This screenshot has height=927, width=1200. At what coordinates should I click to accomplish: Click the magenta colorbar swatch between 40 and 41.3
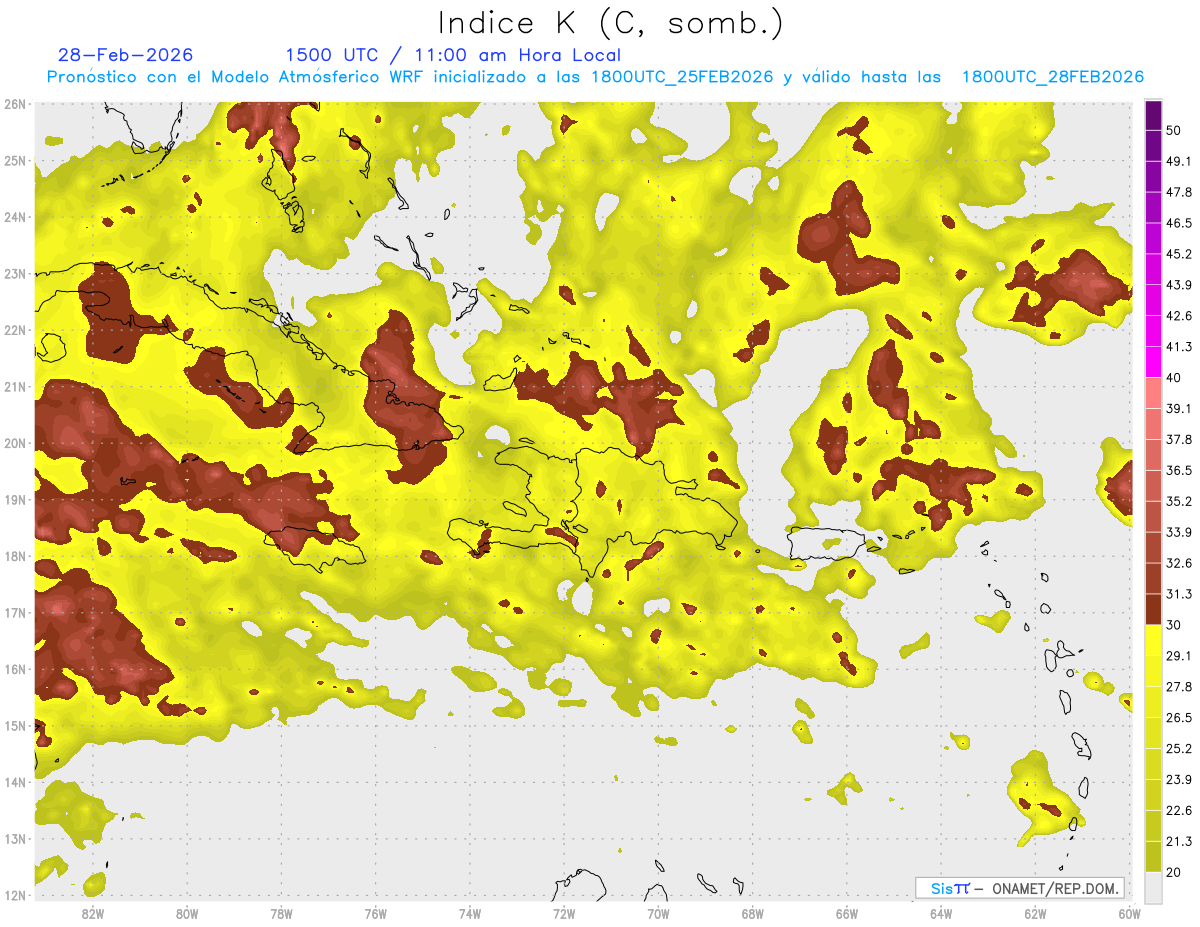coord(1153,362)
